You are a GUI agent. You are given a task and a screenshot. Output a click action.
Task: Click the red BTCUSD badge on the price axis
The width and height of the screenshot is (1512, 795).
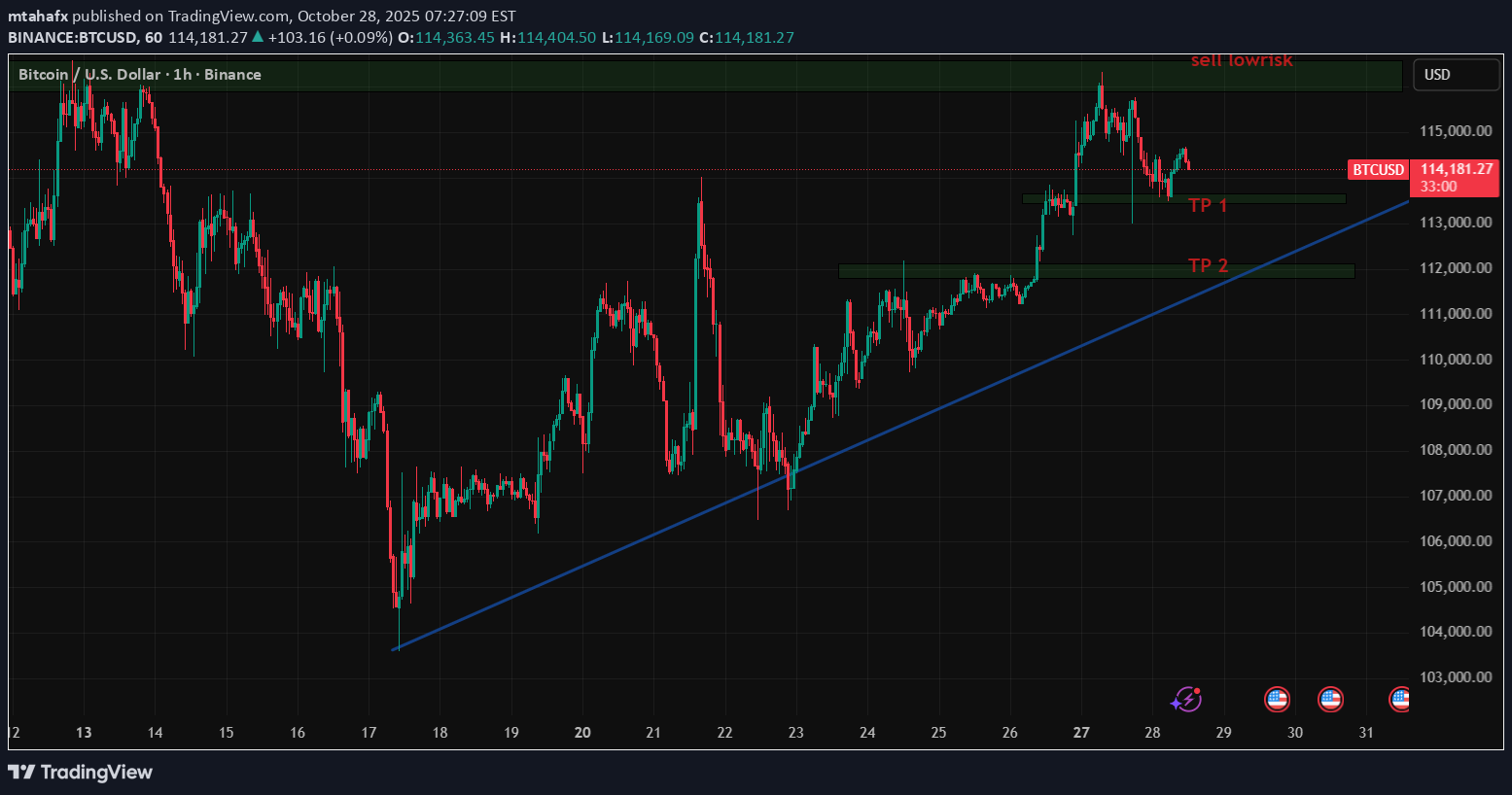coord(1378,169)
